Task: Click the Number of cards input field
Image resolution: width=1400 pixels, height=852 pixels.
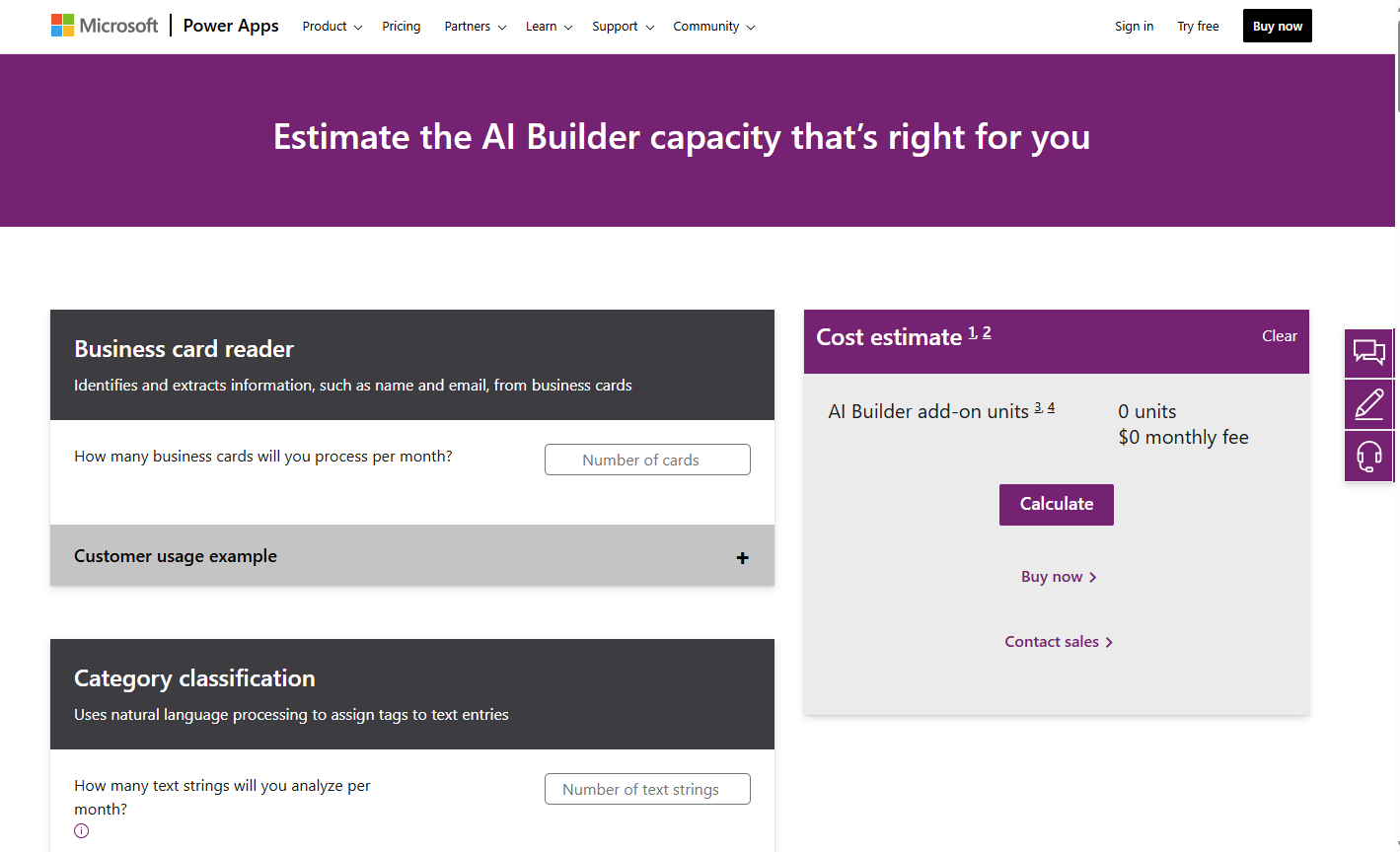Action: click(x=647, y=460)
